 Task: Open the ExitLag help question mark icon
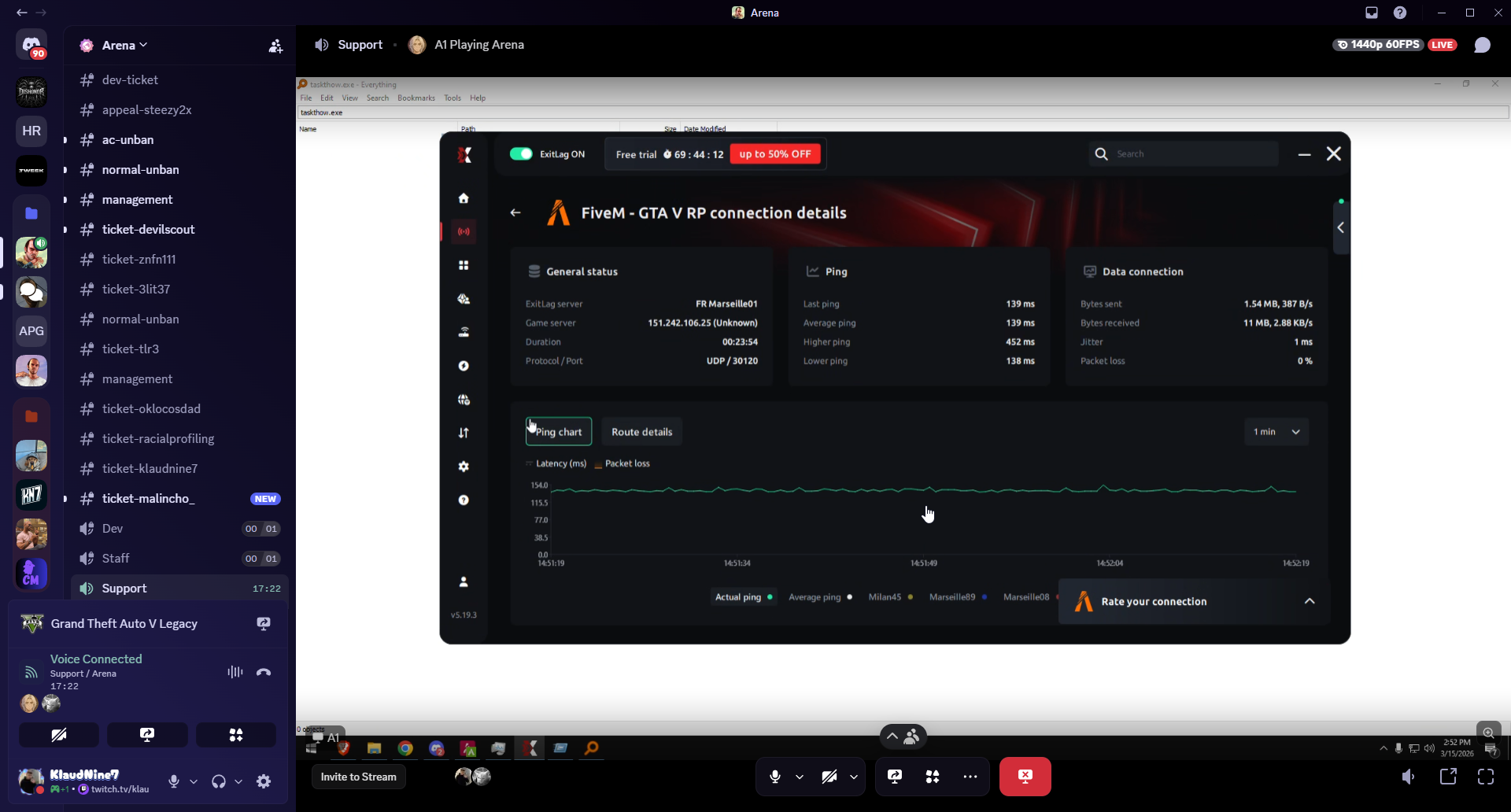coord(464,500)
